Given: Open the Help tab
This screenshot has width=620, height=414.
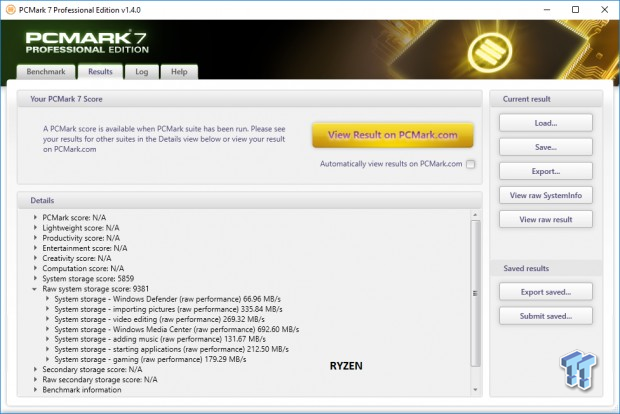Looking at the screenshot, I should 179,72.
